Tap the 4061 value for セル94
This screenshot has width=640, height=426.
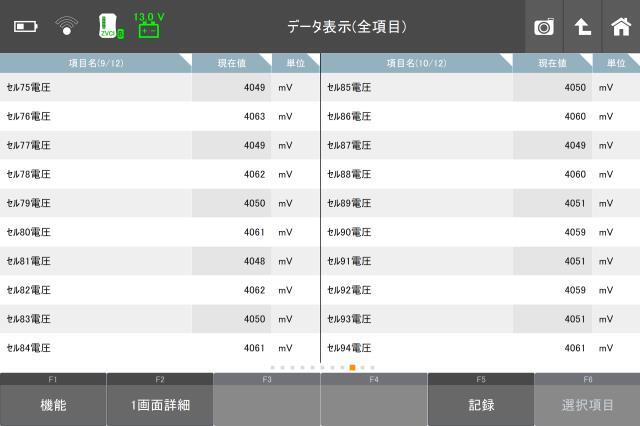(575, 348)
